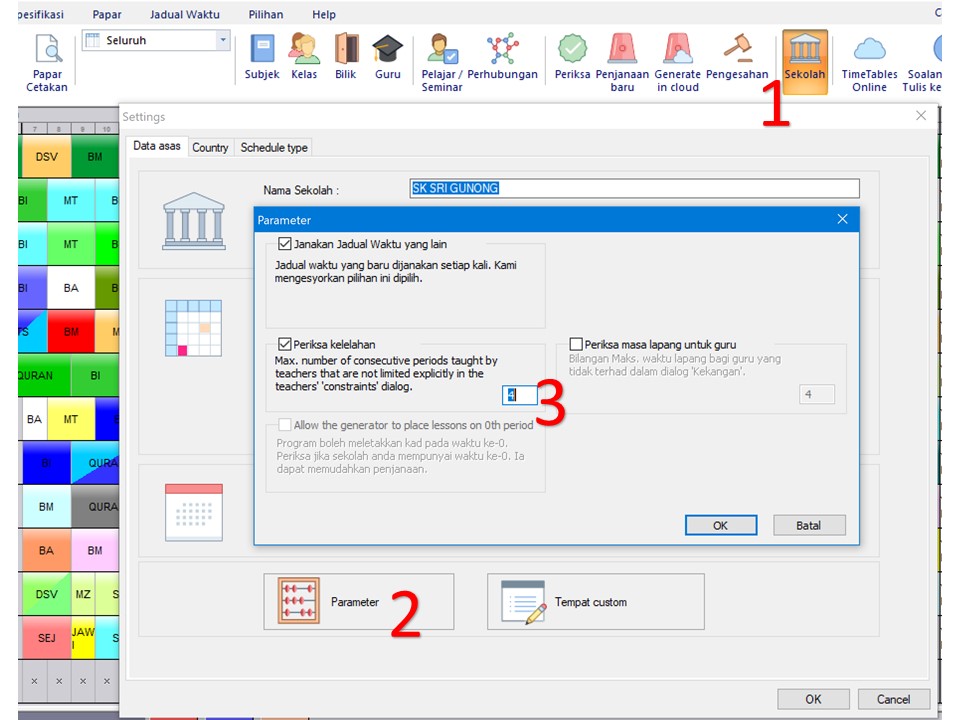Enable Periksa masa lapang untuk guru
This screenshot has height=720, width=960.
pos(576,344)
